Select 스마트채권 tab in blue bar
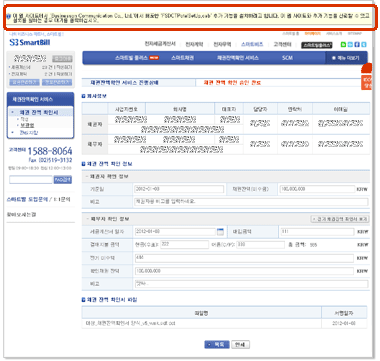 (x=182, y=58)
